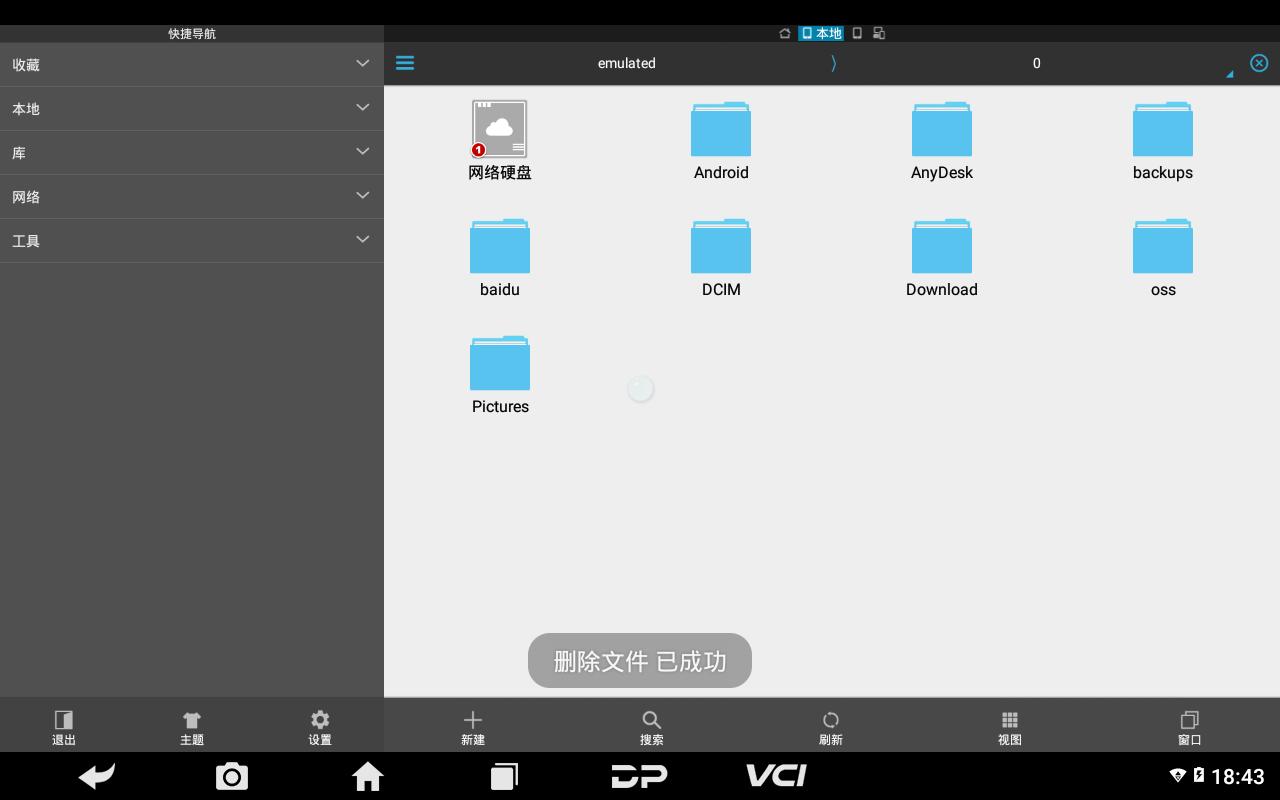The image size is (1280, 800).
Task: Select the tablet window icon after 本地
Action: click(857, 33)
